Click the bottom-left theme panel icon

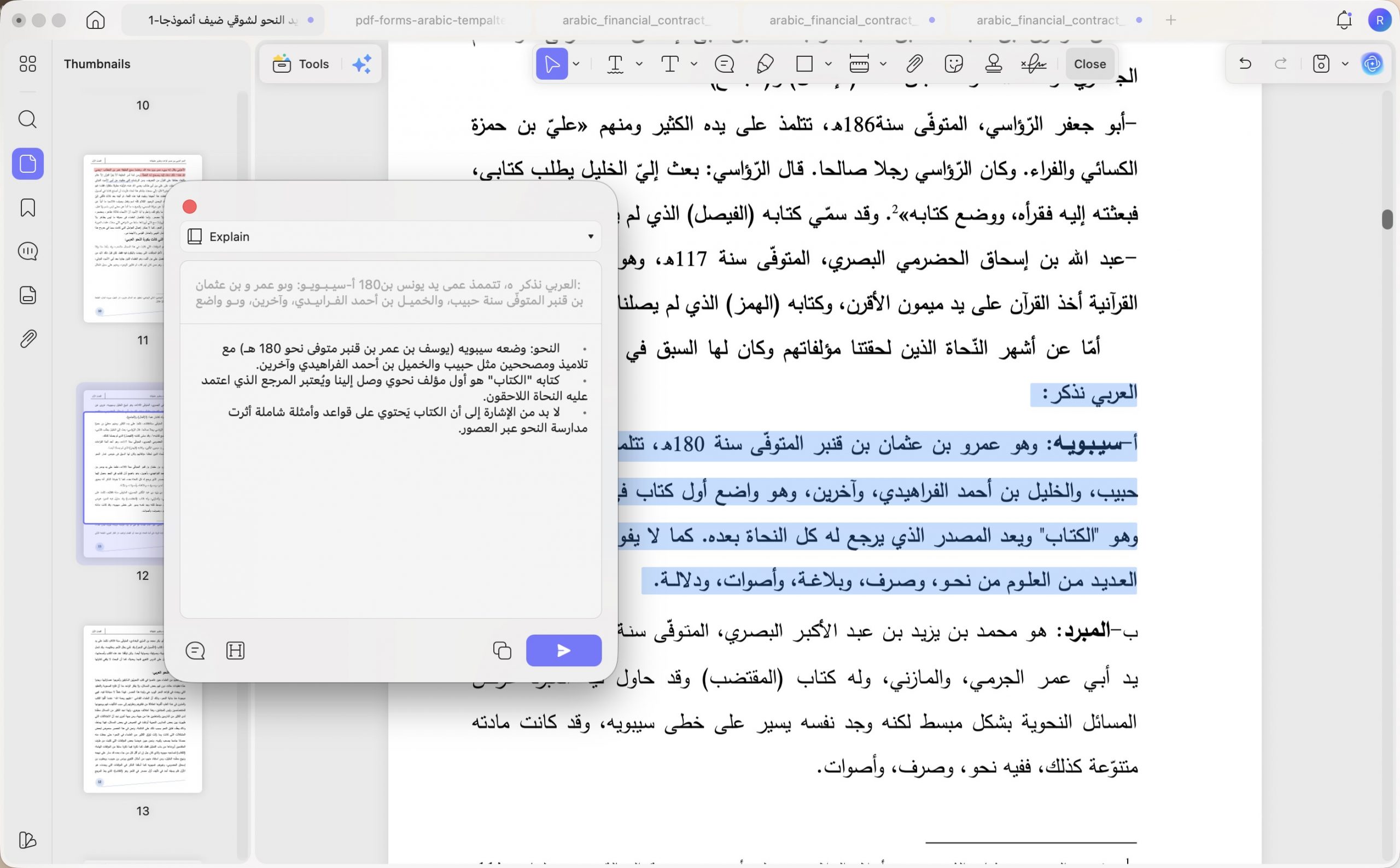click(x=27, y=840)
